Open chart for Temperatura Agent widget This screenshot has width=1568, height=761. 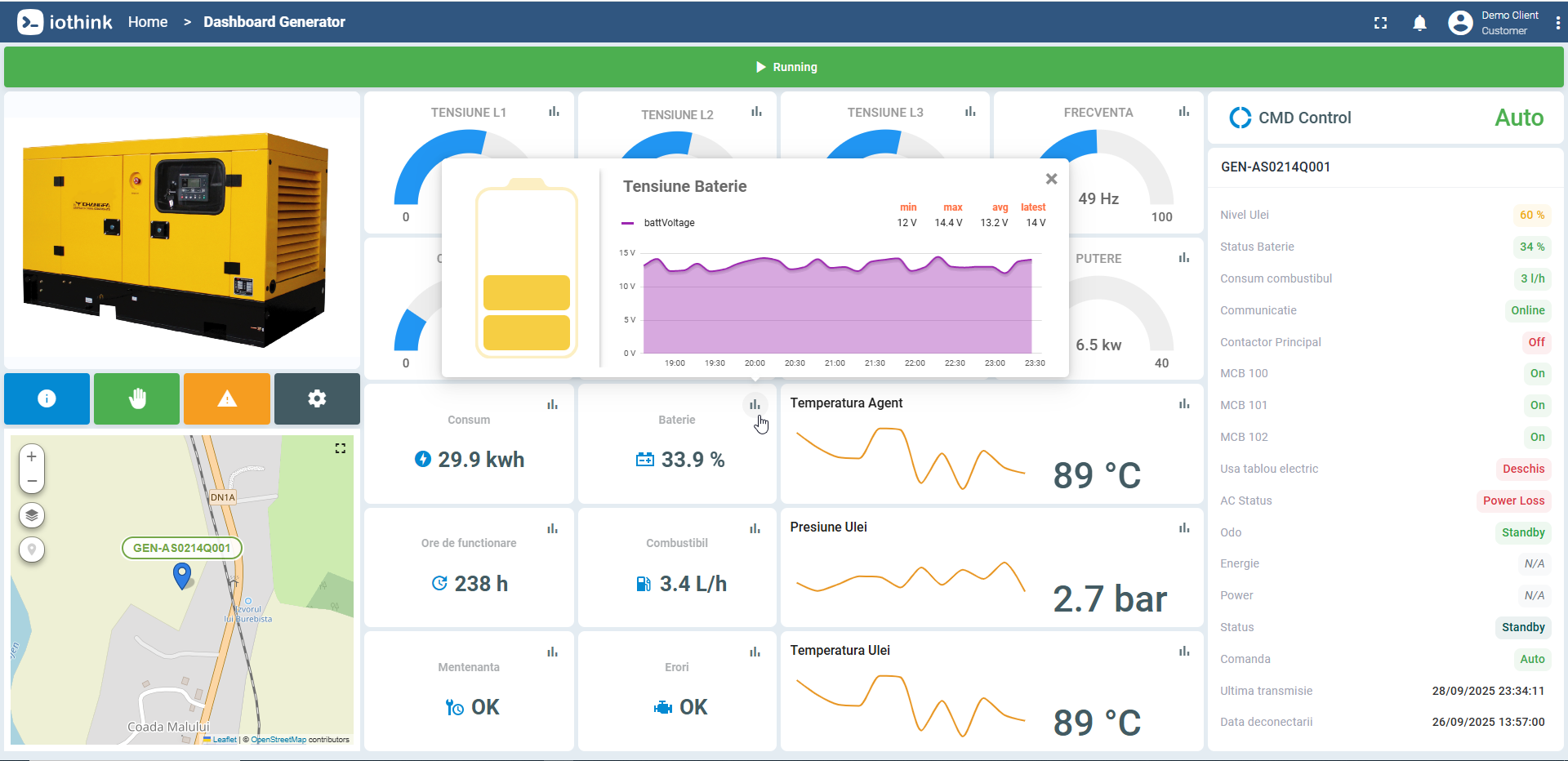(1184, 403)
